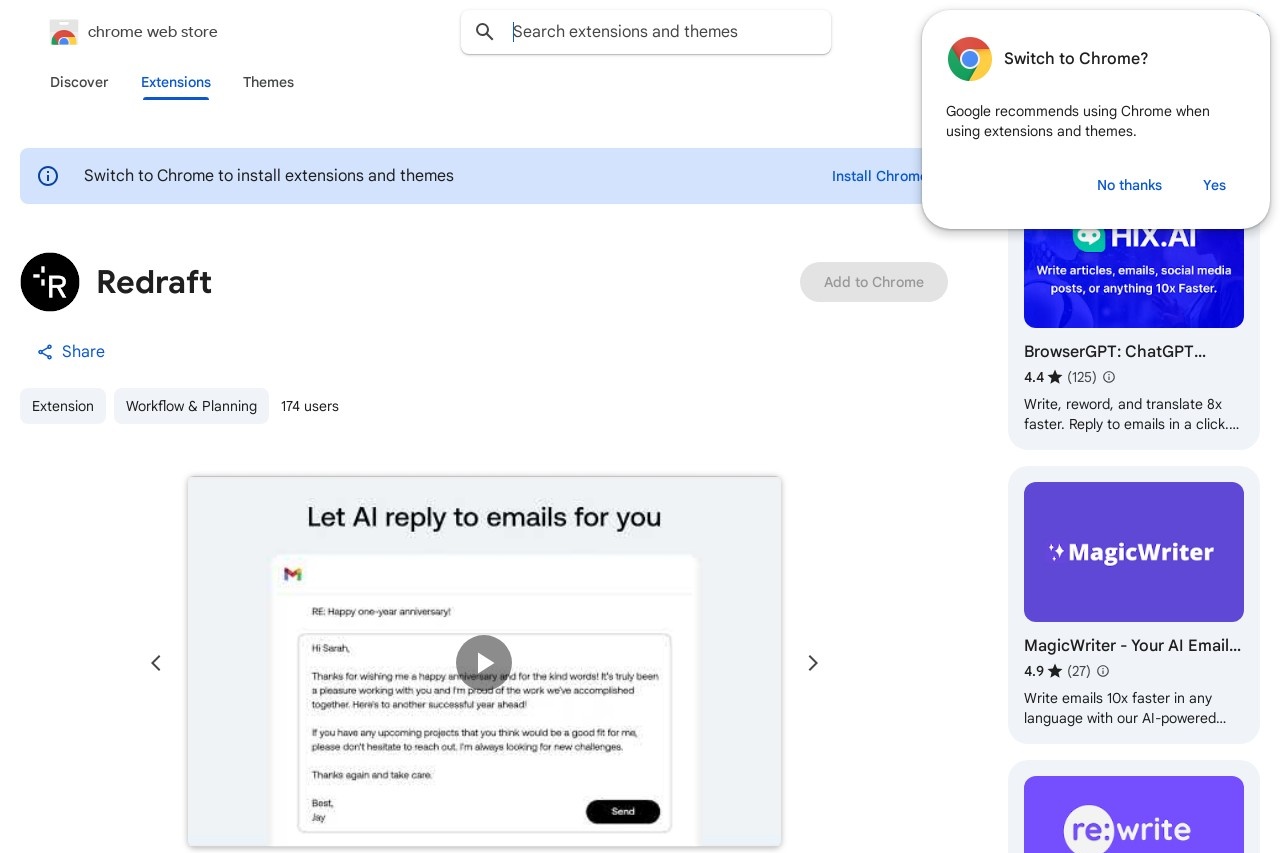Click the Redraft extension logo
The height and width of the screenshot is (853, 1280).
(50, 282)
